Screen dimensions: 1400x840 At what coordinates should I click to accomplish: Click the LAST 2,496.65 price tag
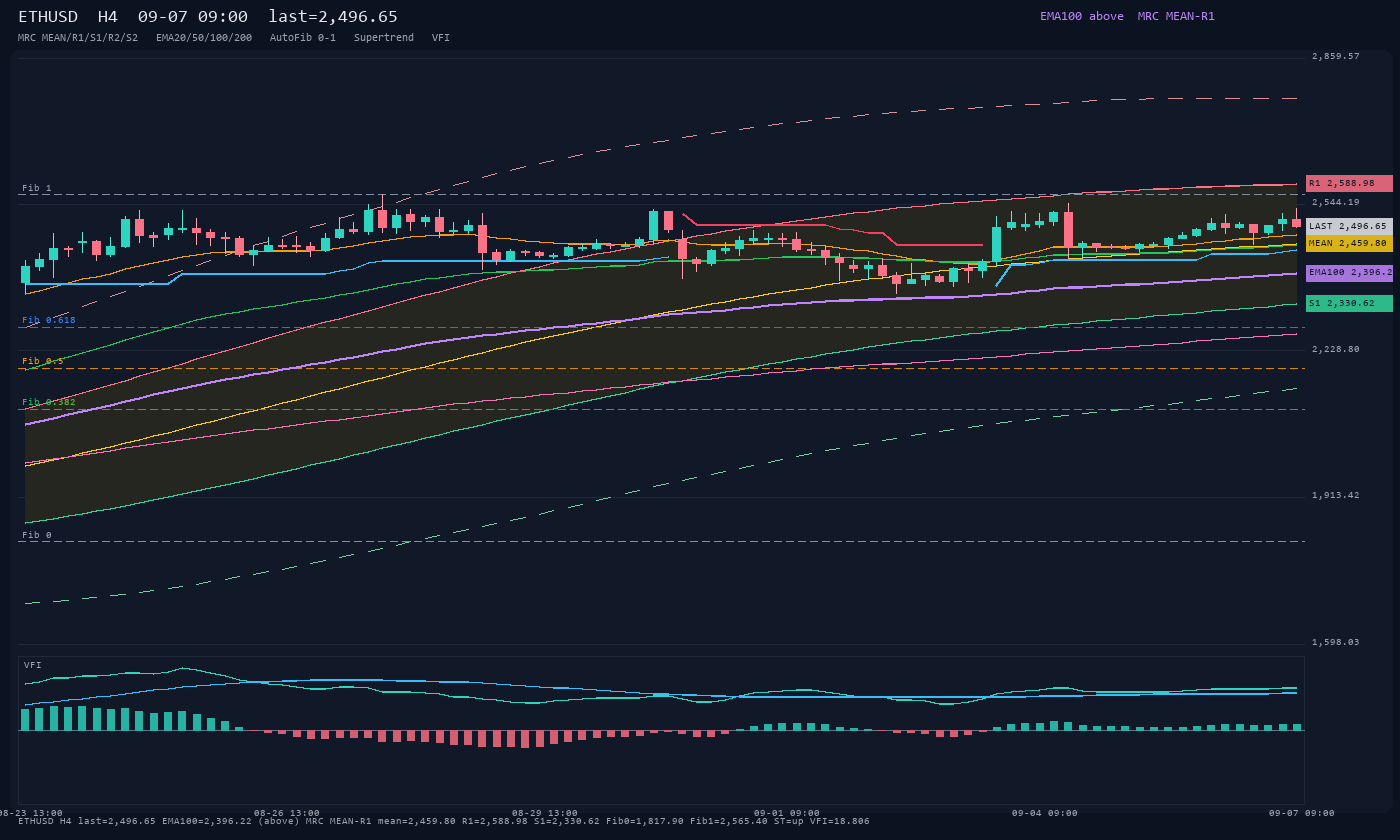tap(1349, 226)
